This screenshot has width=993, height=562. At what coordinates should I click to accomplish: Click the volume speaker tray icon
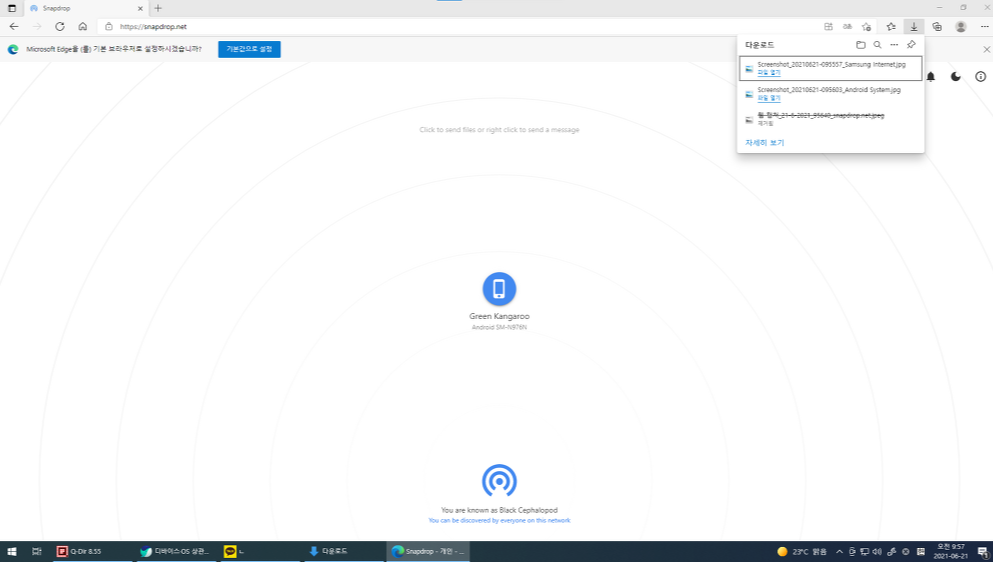pos(877,551)
